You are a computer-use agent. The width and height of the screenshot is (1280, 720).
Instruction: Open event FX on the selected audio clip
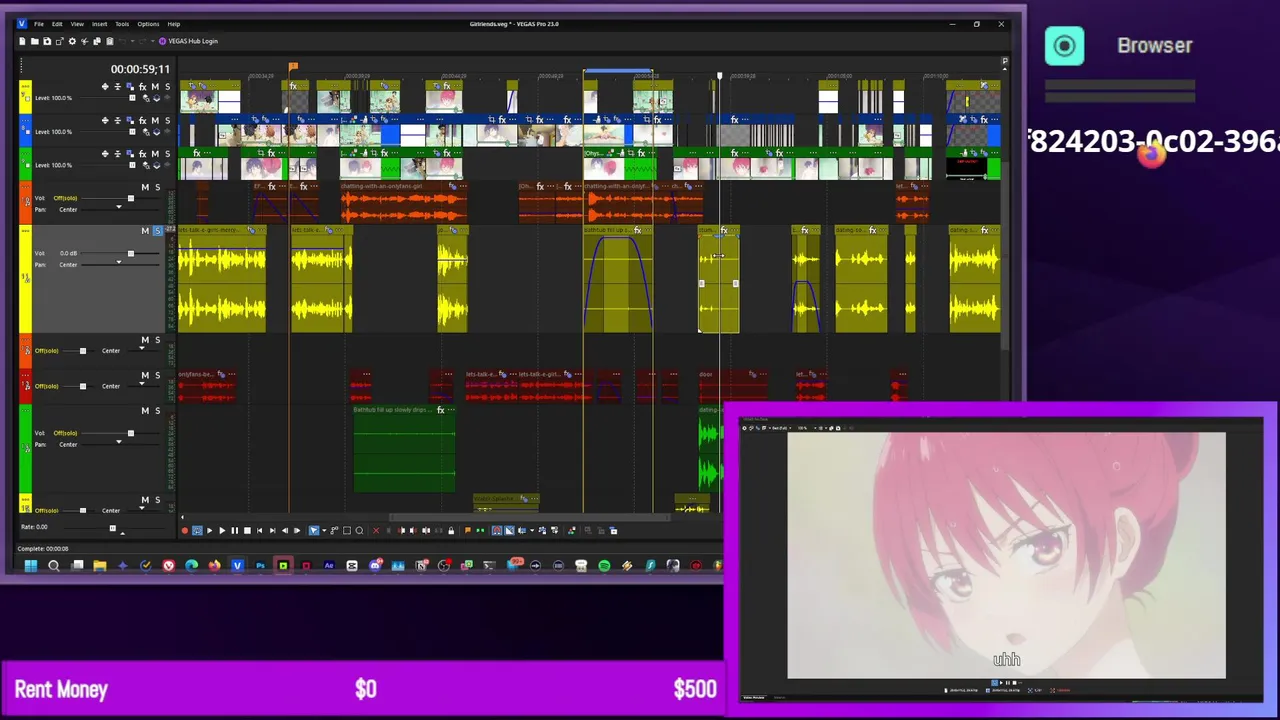[724, 231]
